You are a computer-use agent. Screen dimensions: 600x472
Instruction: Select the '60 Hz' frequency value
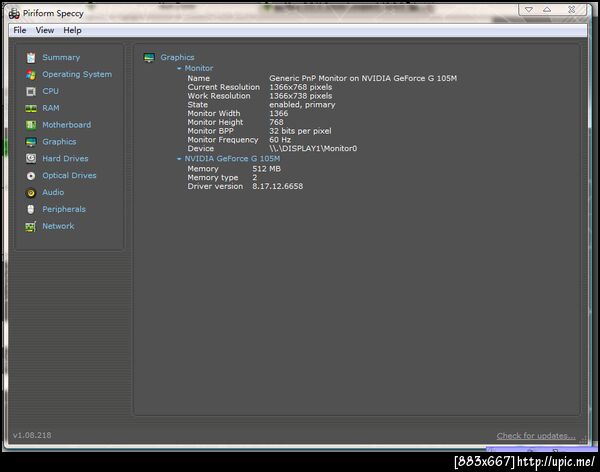(x=280, y=140)
